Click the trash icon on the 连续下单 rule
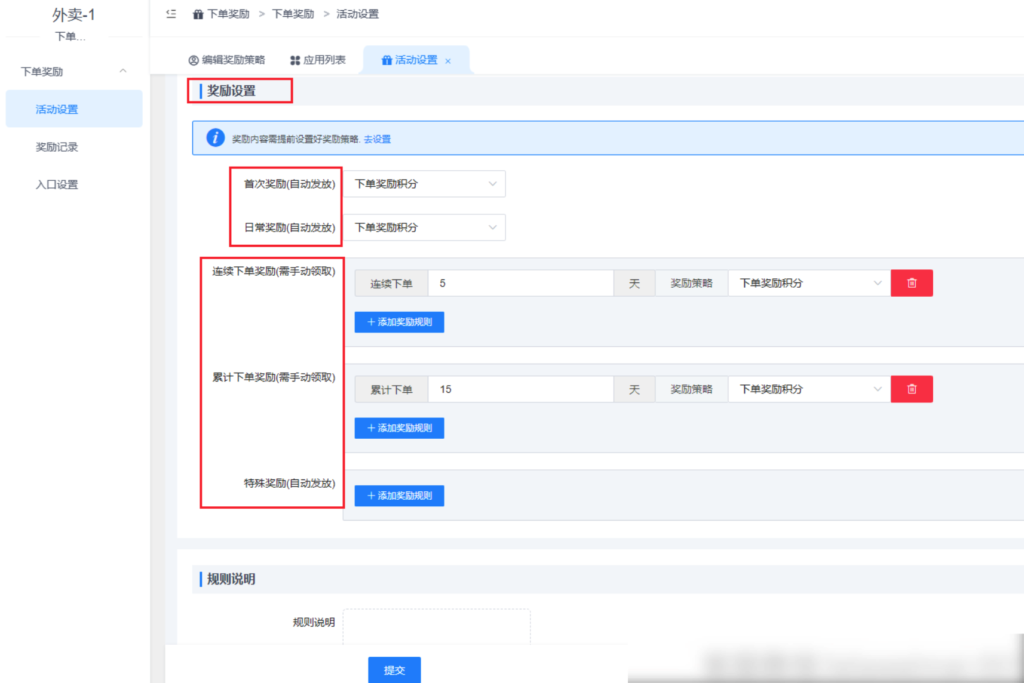The image size is (1024, 683). [911, 282]
